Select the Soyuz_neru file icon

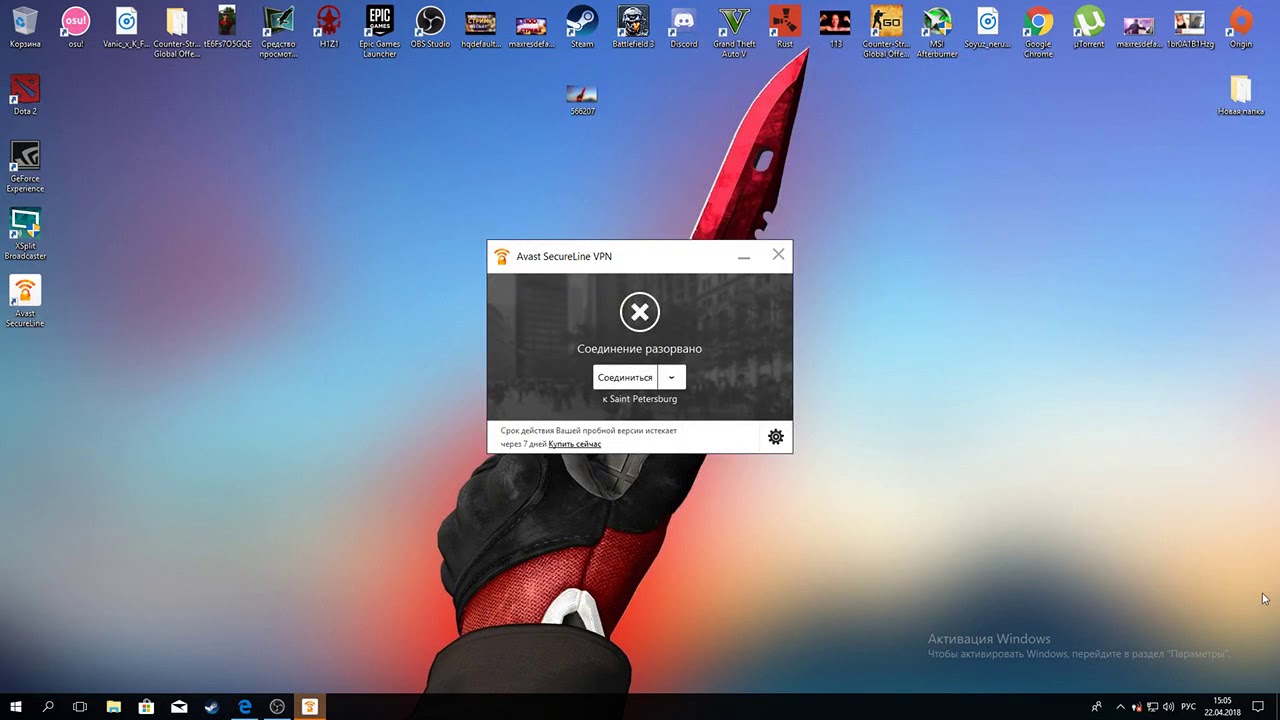[988, 28]
